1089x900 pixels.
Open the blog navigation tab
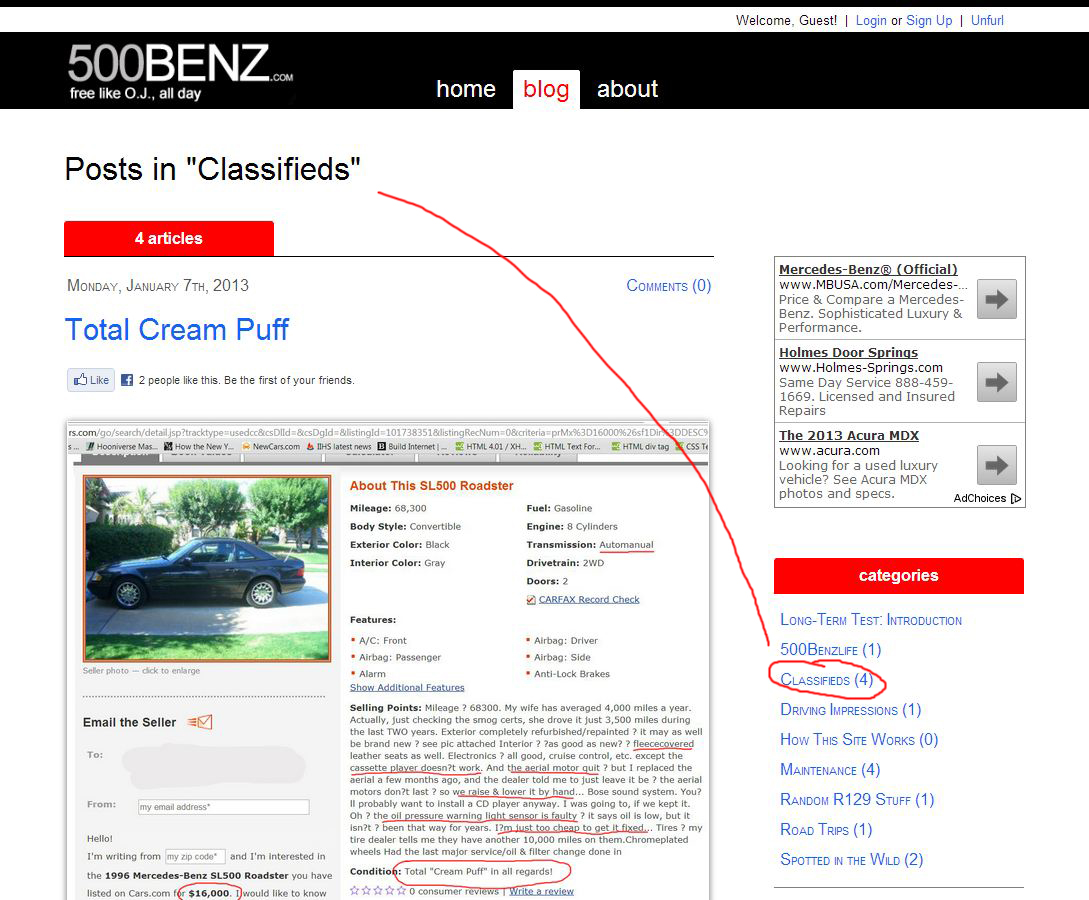click(546, 89)
